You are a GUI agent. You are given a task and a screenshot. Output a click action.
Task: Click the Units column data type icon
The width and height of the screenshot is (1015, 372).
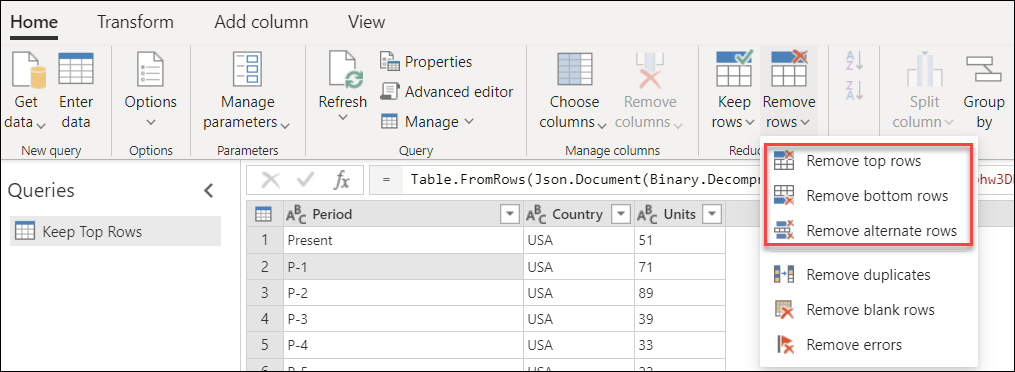pyautogui.click(x=647, y=214)
